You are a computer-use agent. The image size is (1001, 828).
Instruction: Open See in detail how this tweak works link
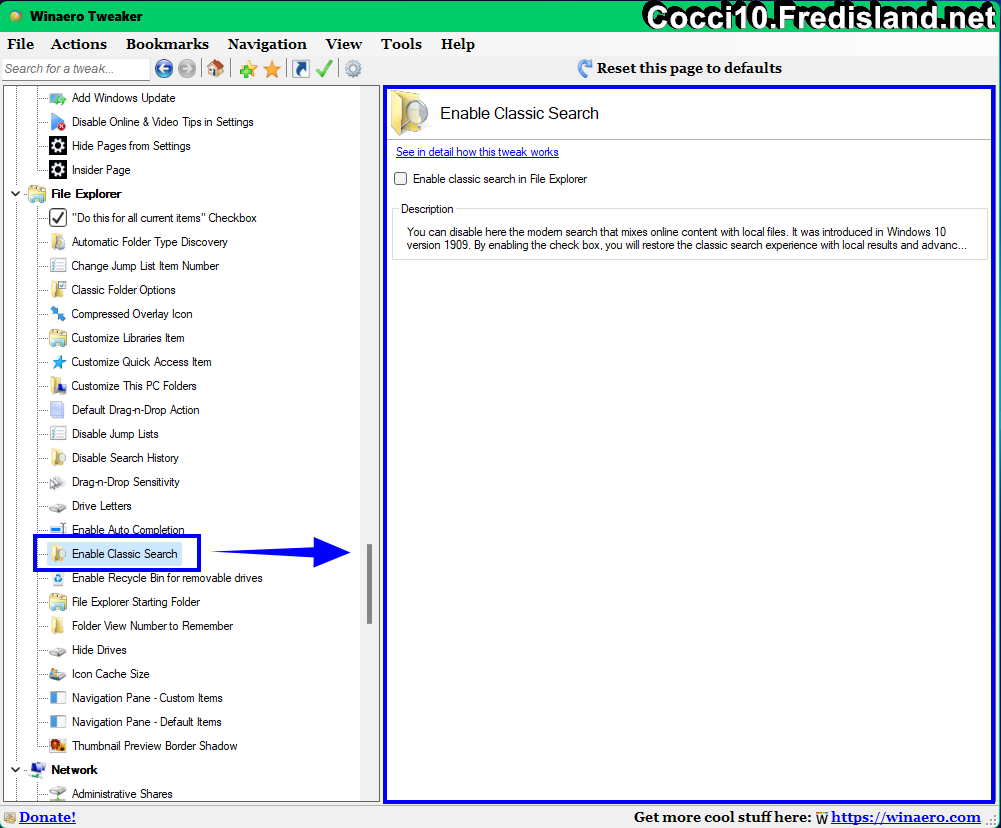(x=477, y=152)
